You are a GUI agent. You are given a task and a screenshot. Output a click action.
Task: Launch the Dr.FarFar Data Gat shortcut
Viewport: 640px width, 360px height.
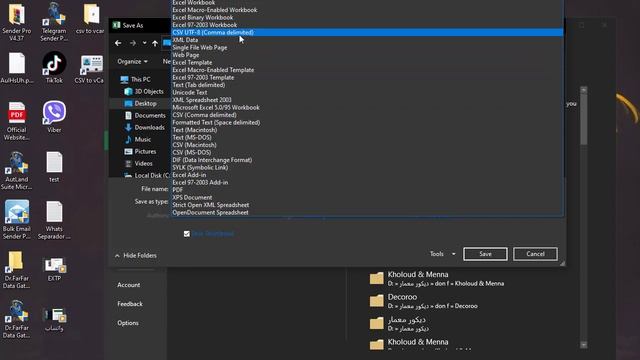tap(16, 319)
